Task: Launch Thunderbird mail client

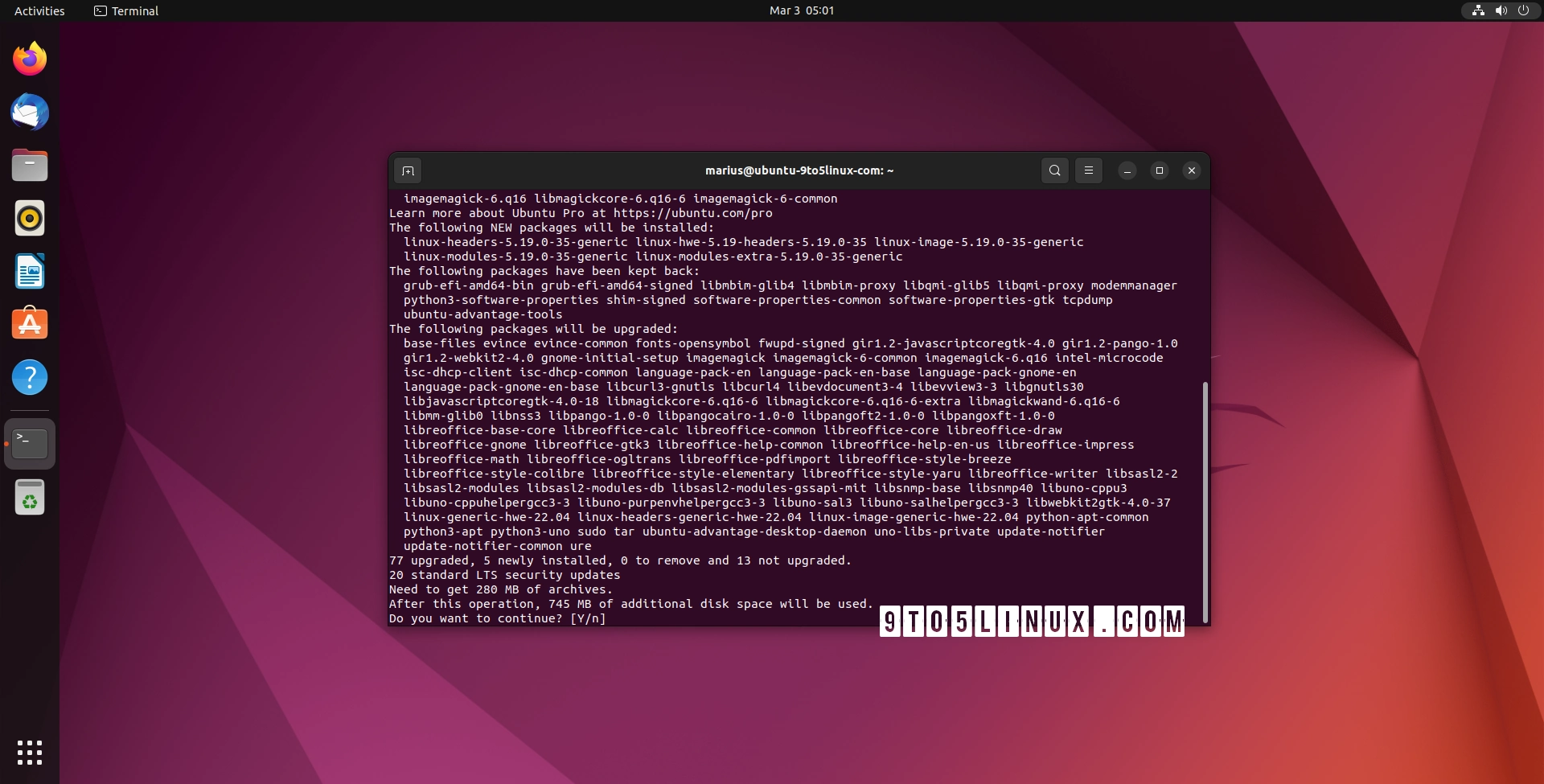Action: 30,112
